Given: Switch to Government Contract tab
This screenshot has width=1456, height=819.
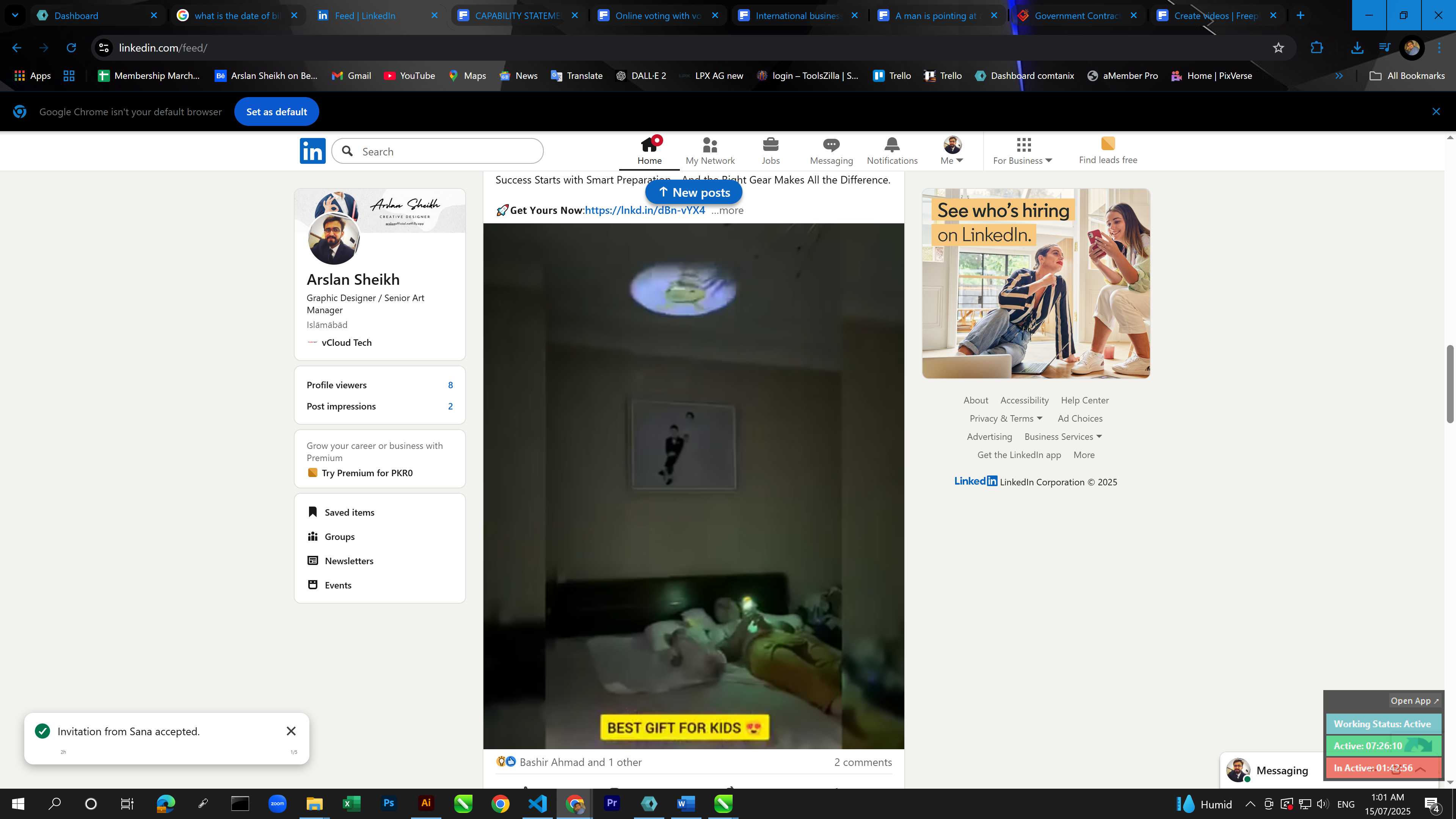Looking at the screenshot, I should [x=1077, y=15].
